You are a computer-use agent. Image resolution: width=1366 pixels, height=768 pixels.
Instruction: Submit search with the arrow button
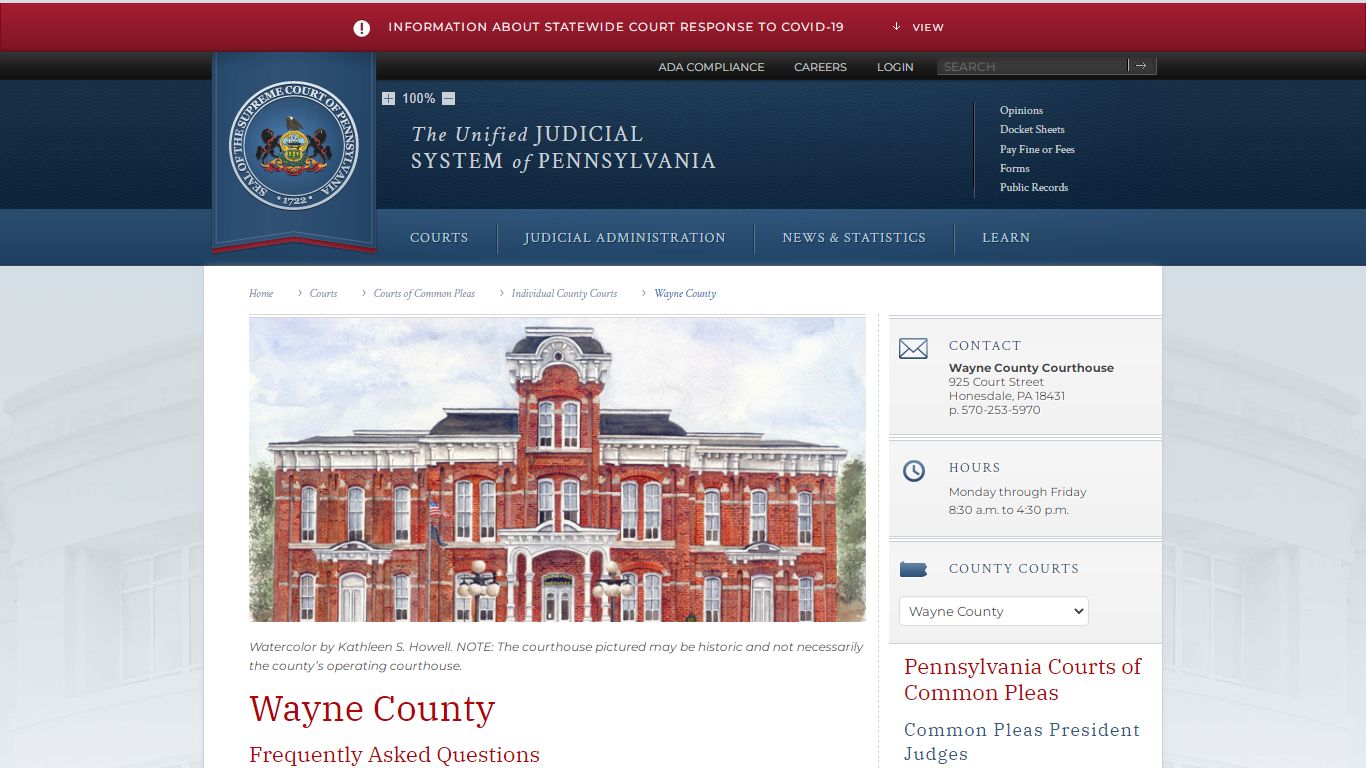(x=1142, y=66)
